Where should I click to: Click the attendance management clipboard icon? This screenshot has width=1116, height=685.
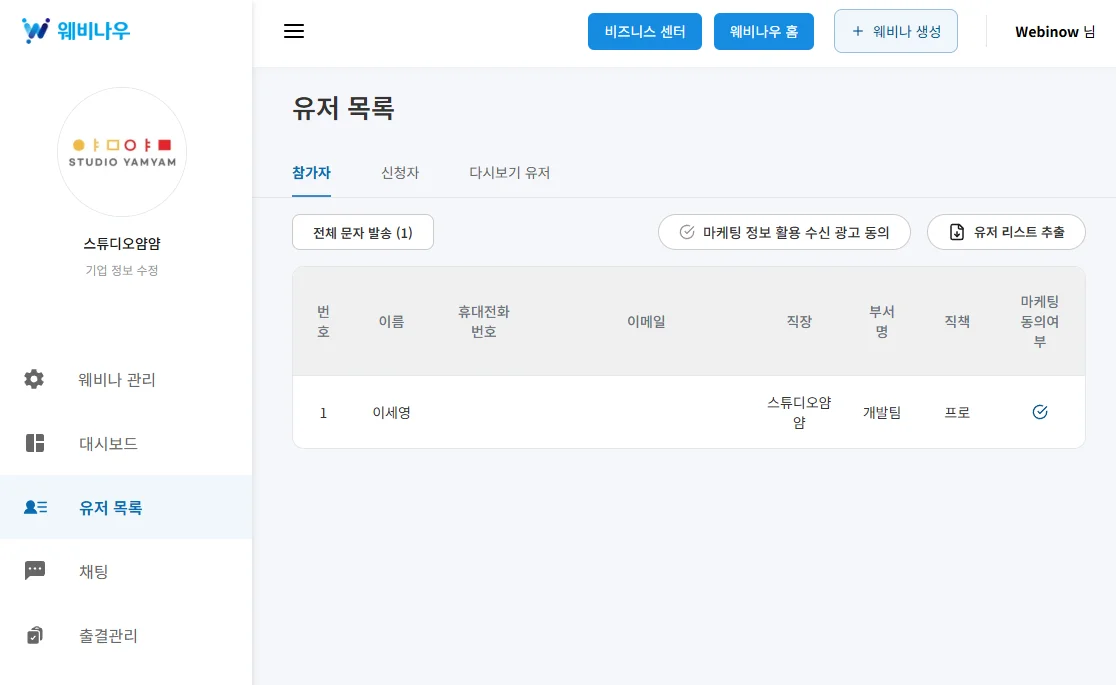[x=34, y=635]
